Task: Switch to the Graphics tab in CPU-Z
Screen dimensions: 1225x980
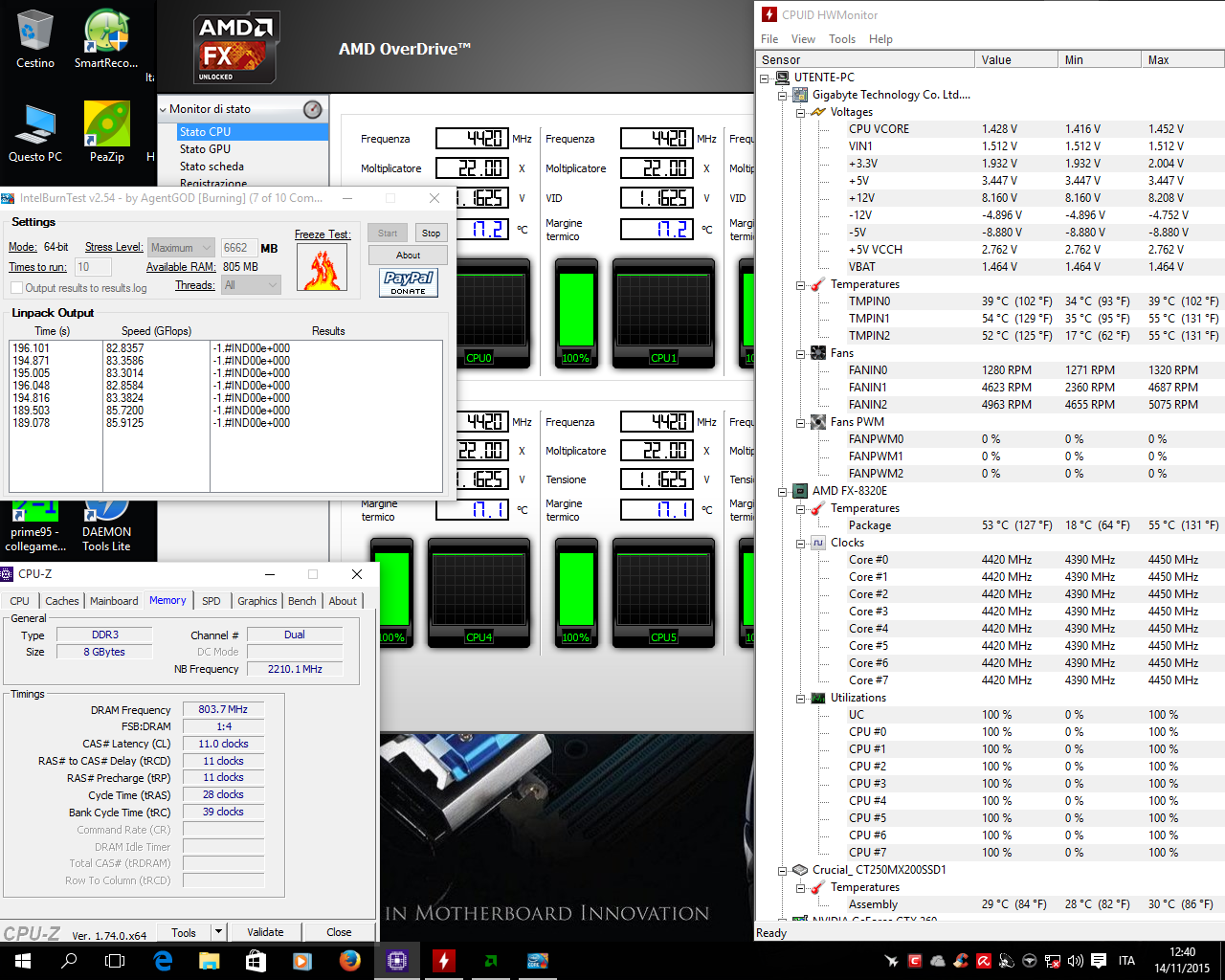Action: [x=257, y=601]
